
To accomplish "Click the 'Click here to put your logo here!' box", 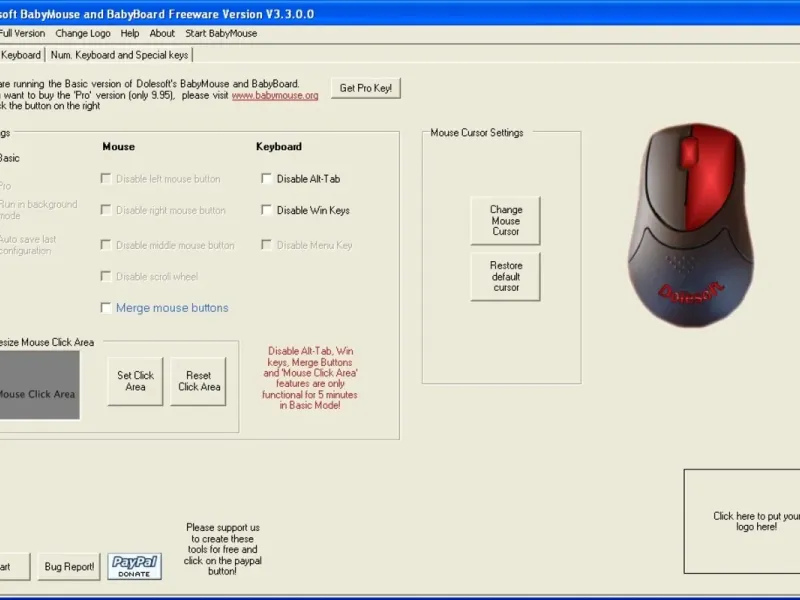I will (742, 521).
